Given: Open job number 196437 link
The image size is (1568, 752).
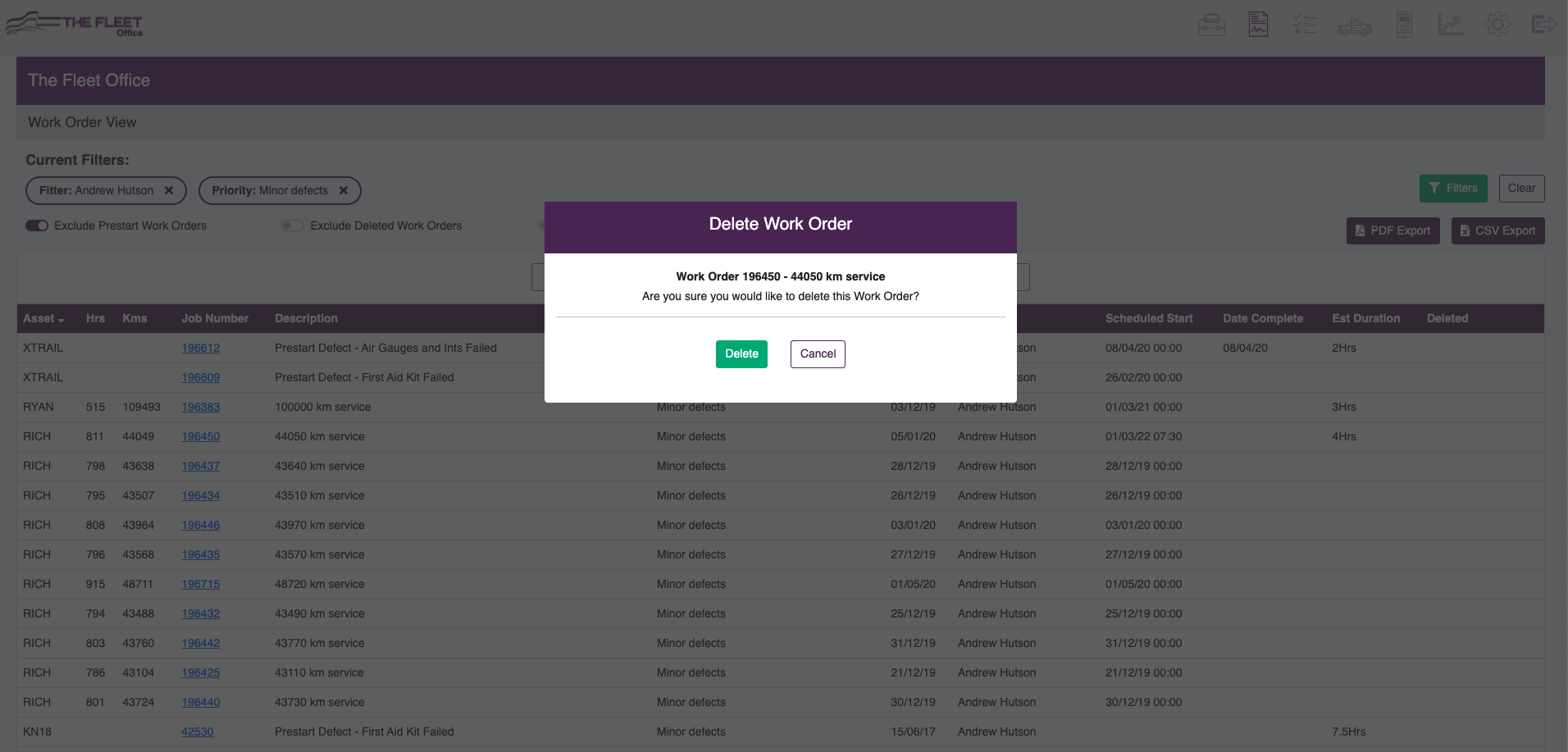Looking at the screenshot, I should pos(201,466).
